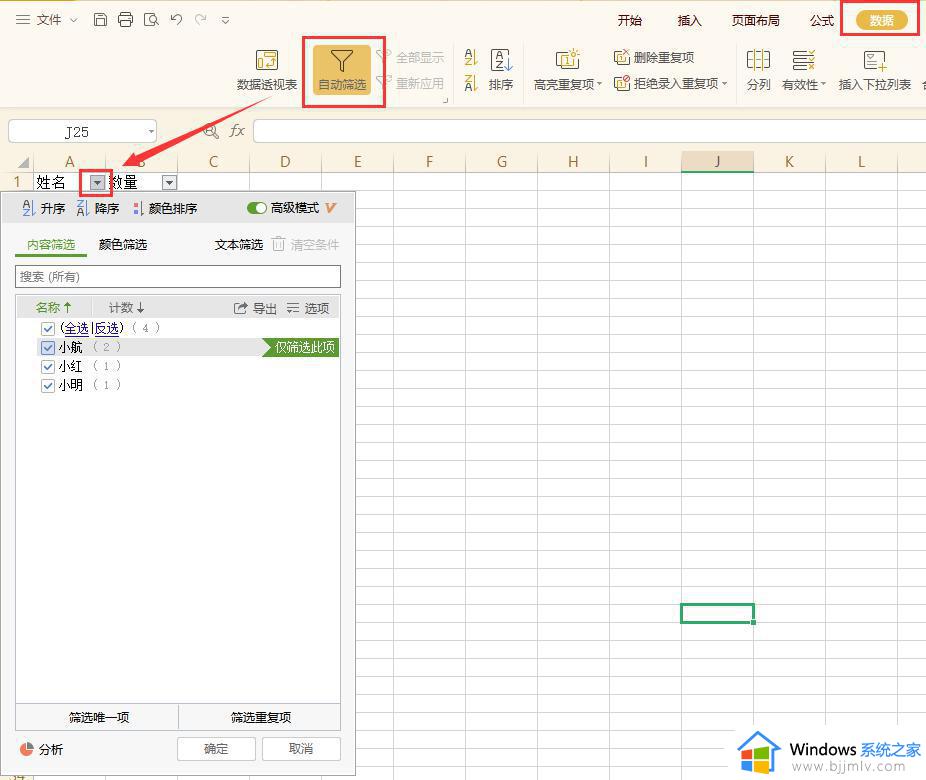926x780 pixels.
Task: Open the 文件 menu dropdown
Action: click(57, 19)
